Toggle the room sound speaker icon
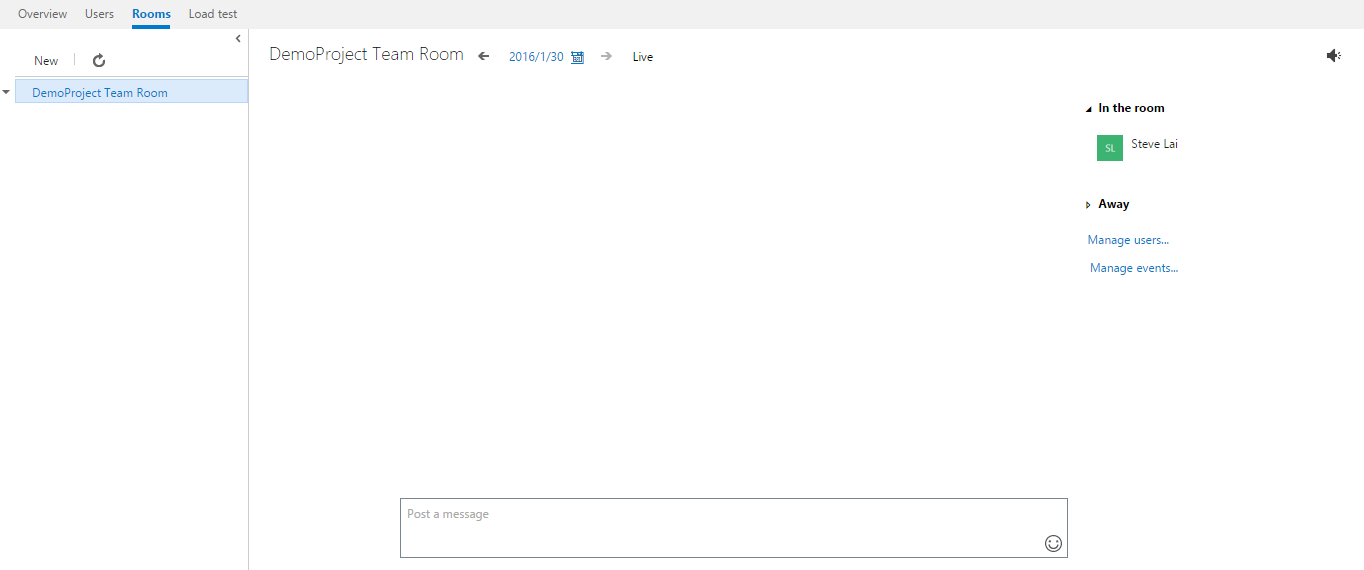Image resolution: width=1364 pixels, height=570 pixels. click(1333, 56)
